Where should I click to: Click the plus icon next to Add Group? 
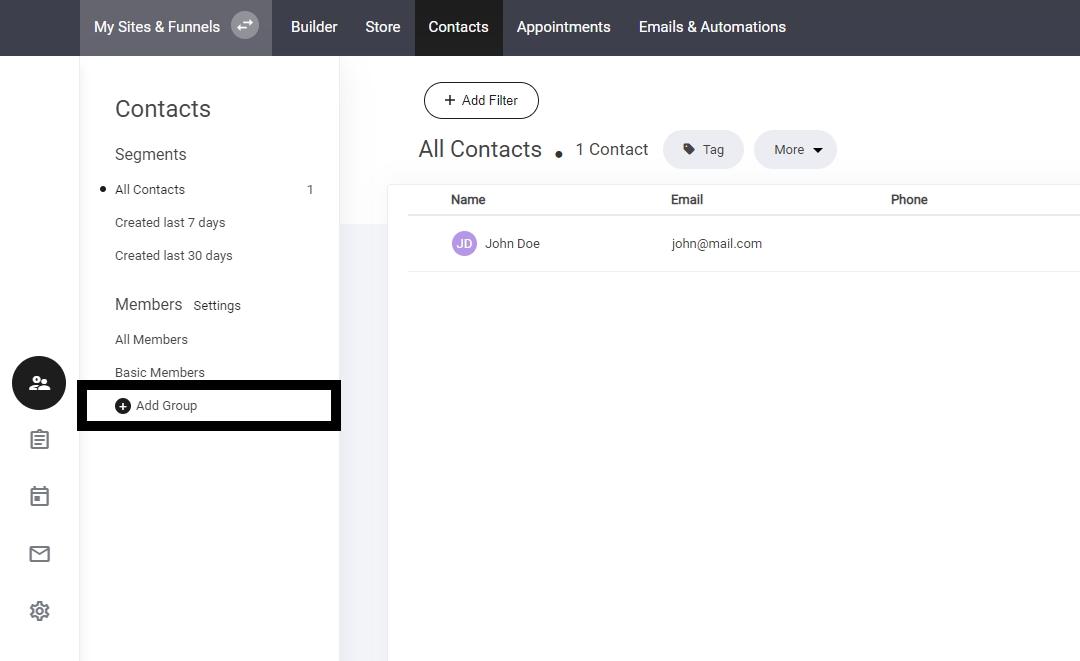(x=123, y=406)
